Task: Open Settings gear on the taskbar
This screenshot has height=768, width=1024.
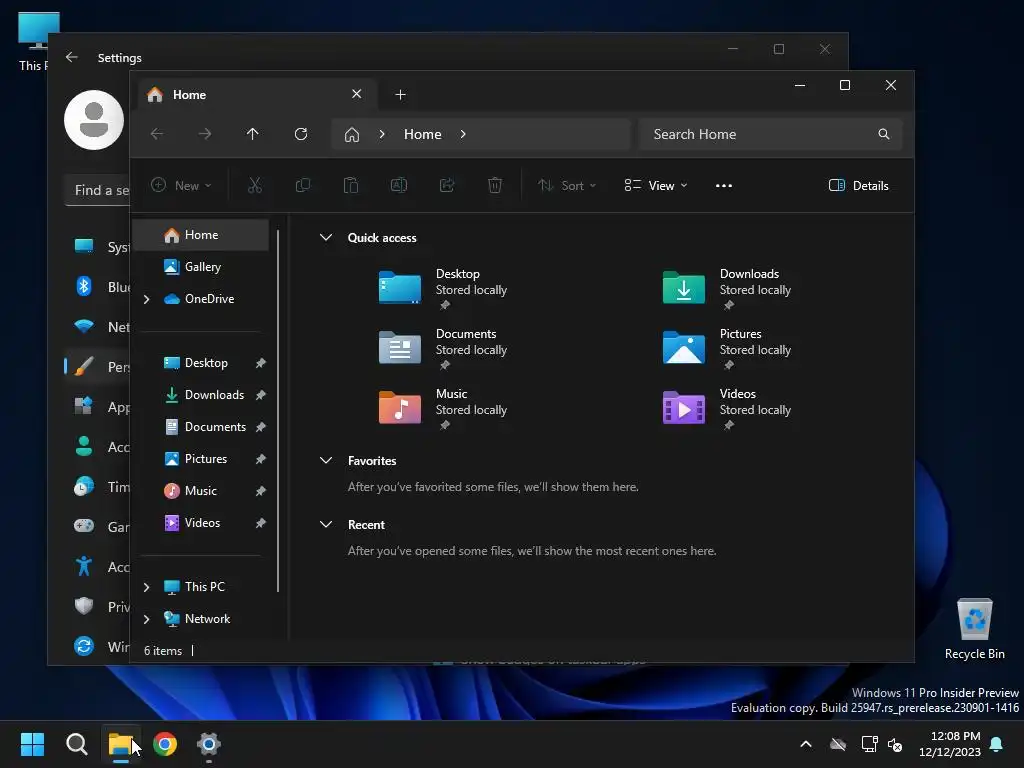Action: click(x=209, y=744)
